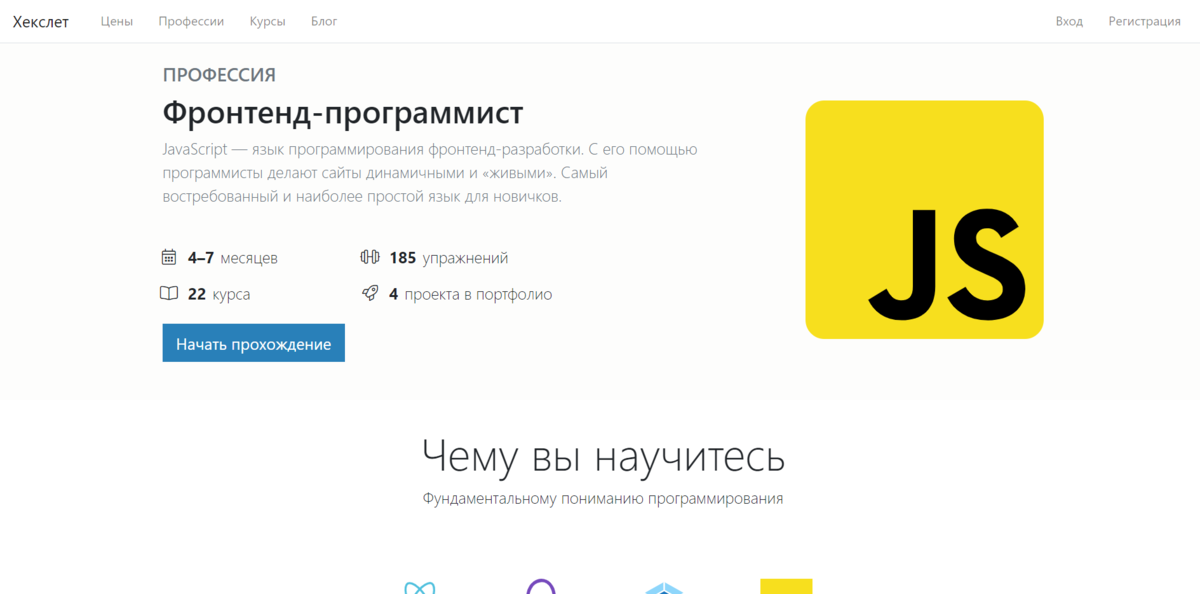Open the Курсы navigation item

pyautogui.click(x=267, y=21)
